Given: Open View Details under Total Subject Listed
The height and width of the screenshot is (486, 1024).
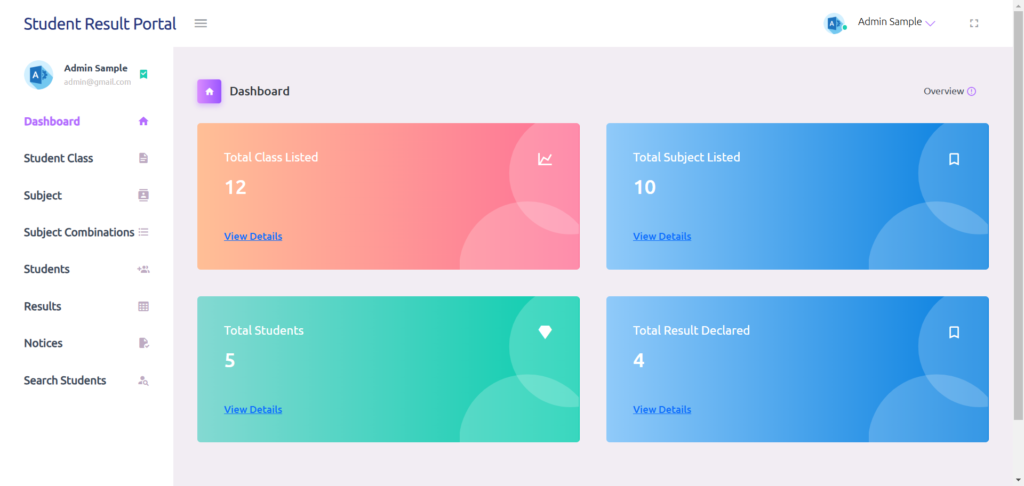Looking at the screenshot, I should pyautogui.click(x=662, y=236).
